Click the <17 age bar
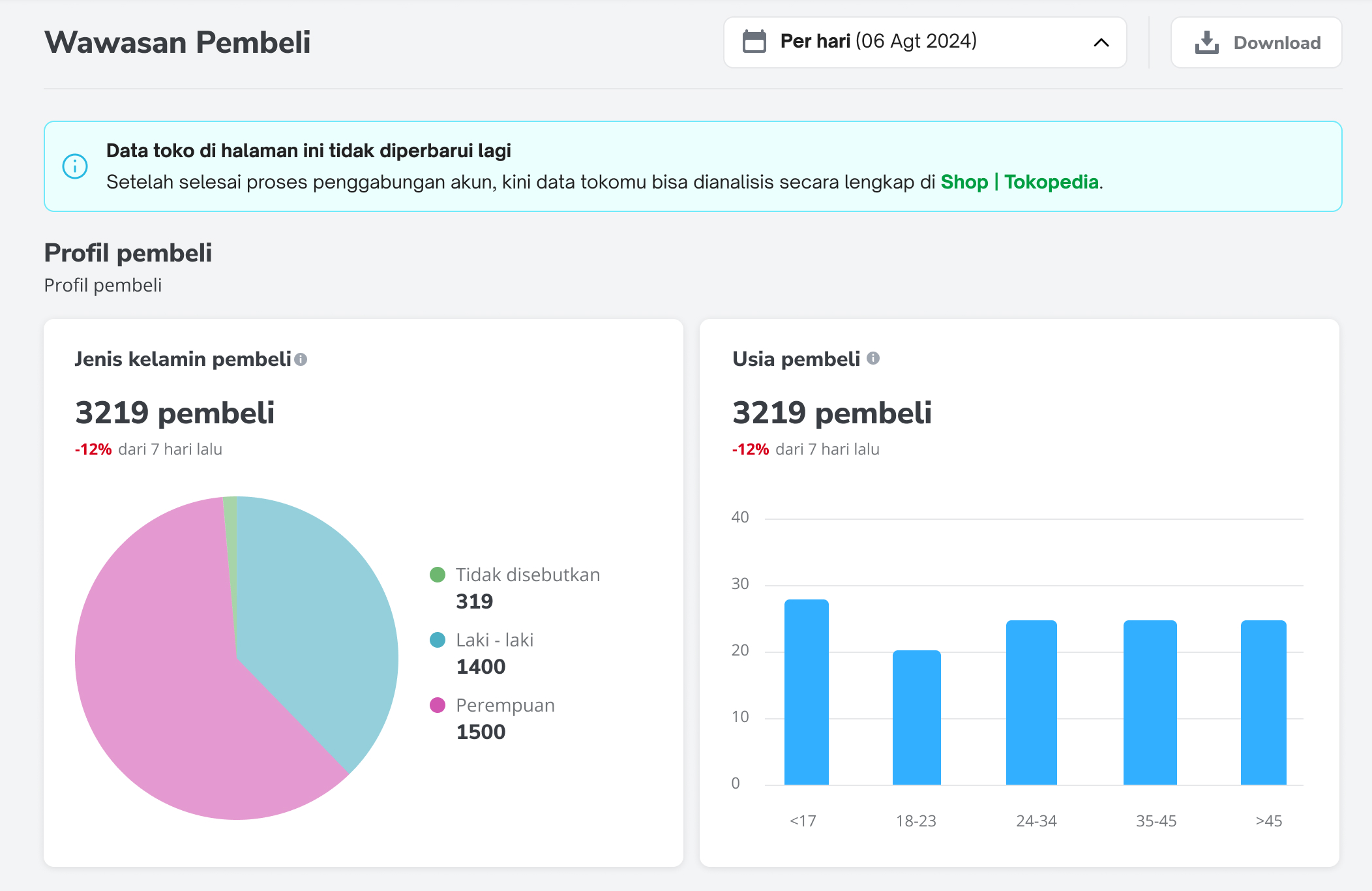 click(806, 691)
